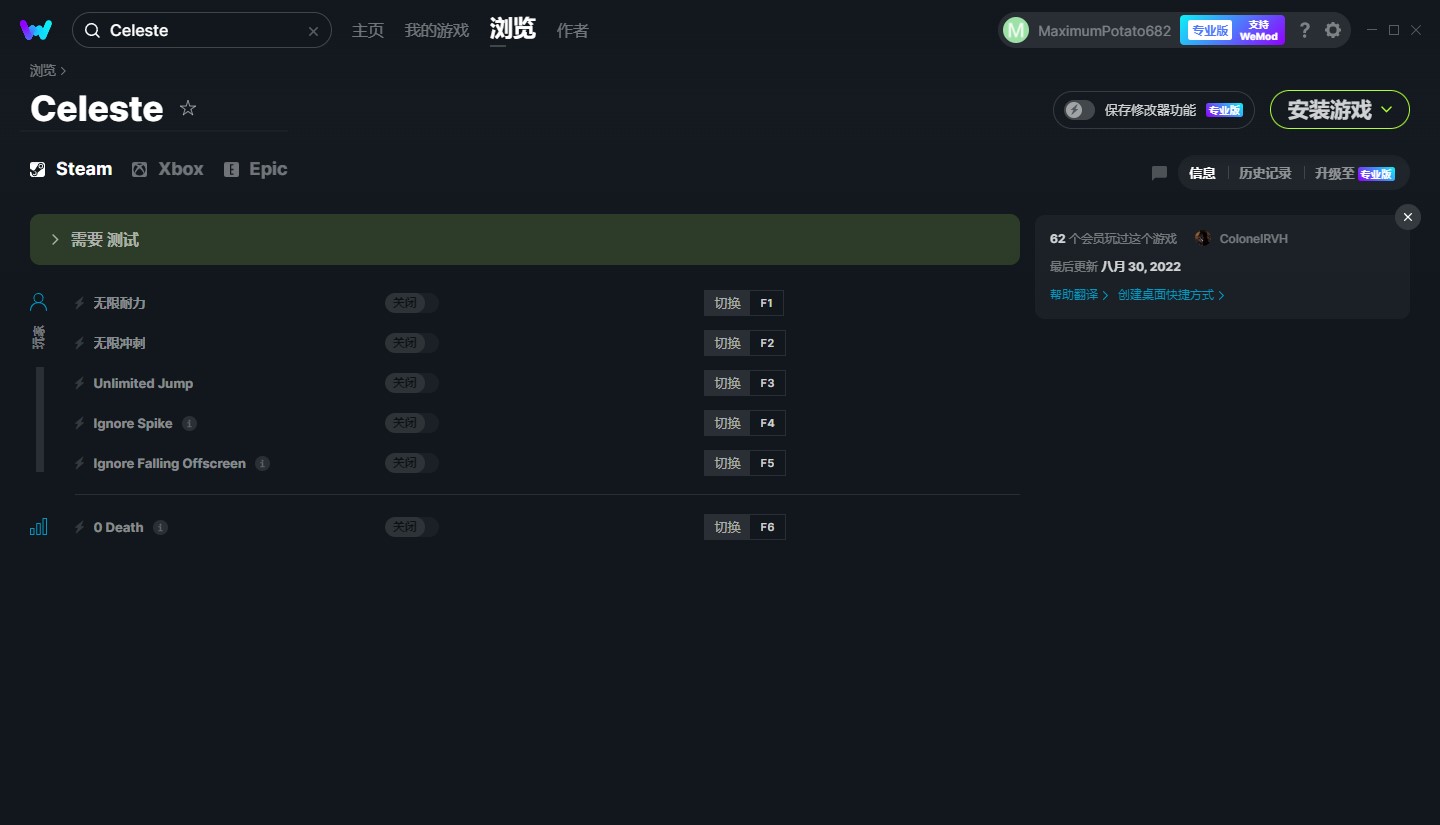Image resolution: width=1440 pixels, height=825 pixels.
Task: Minimize the WeMod window
Action: coord(1371,30)
